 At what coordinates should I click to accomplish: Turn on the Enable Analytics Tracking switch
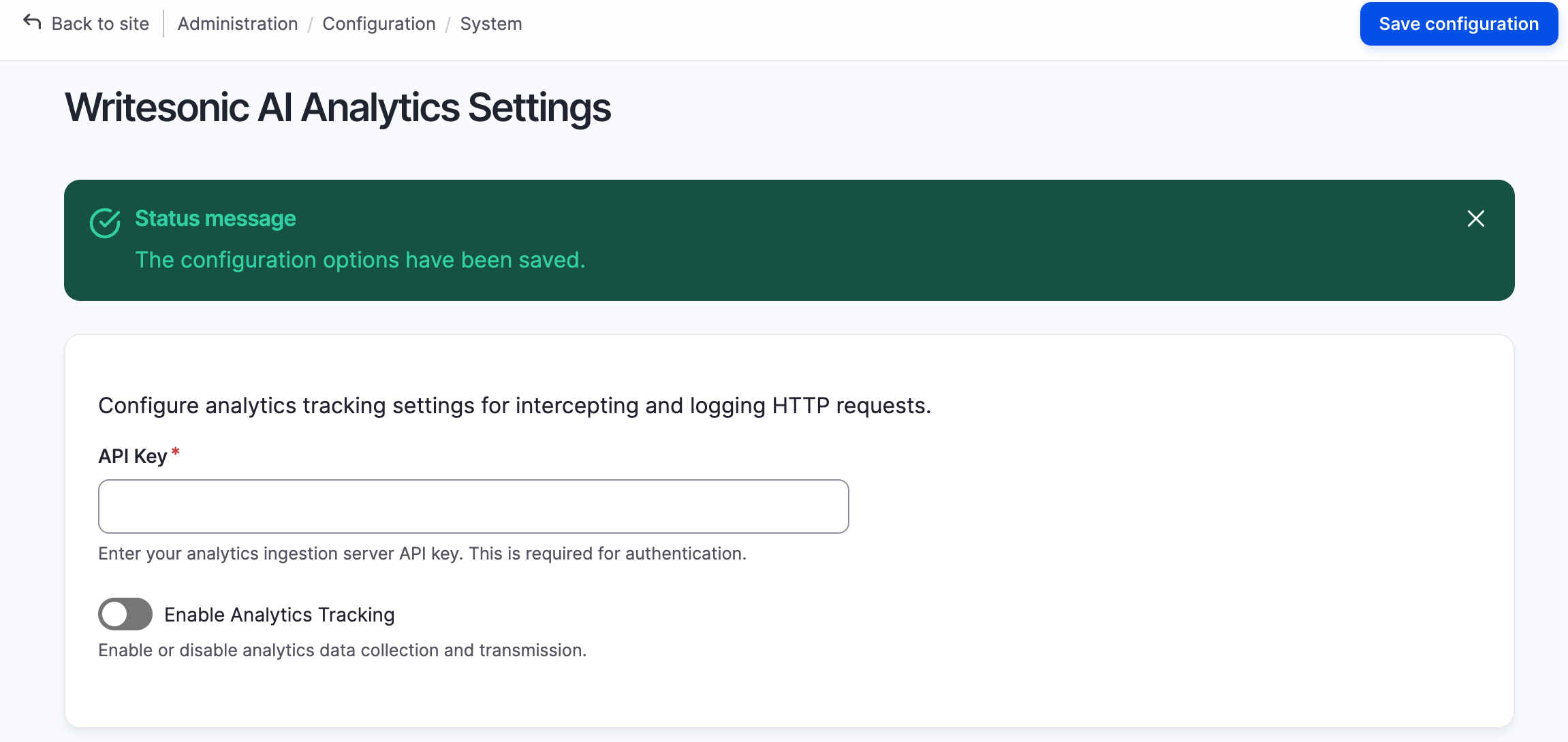125,614
